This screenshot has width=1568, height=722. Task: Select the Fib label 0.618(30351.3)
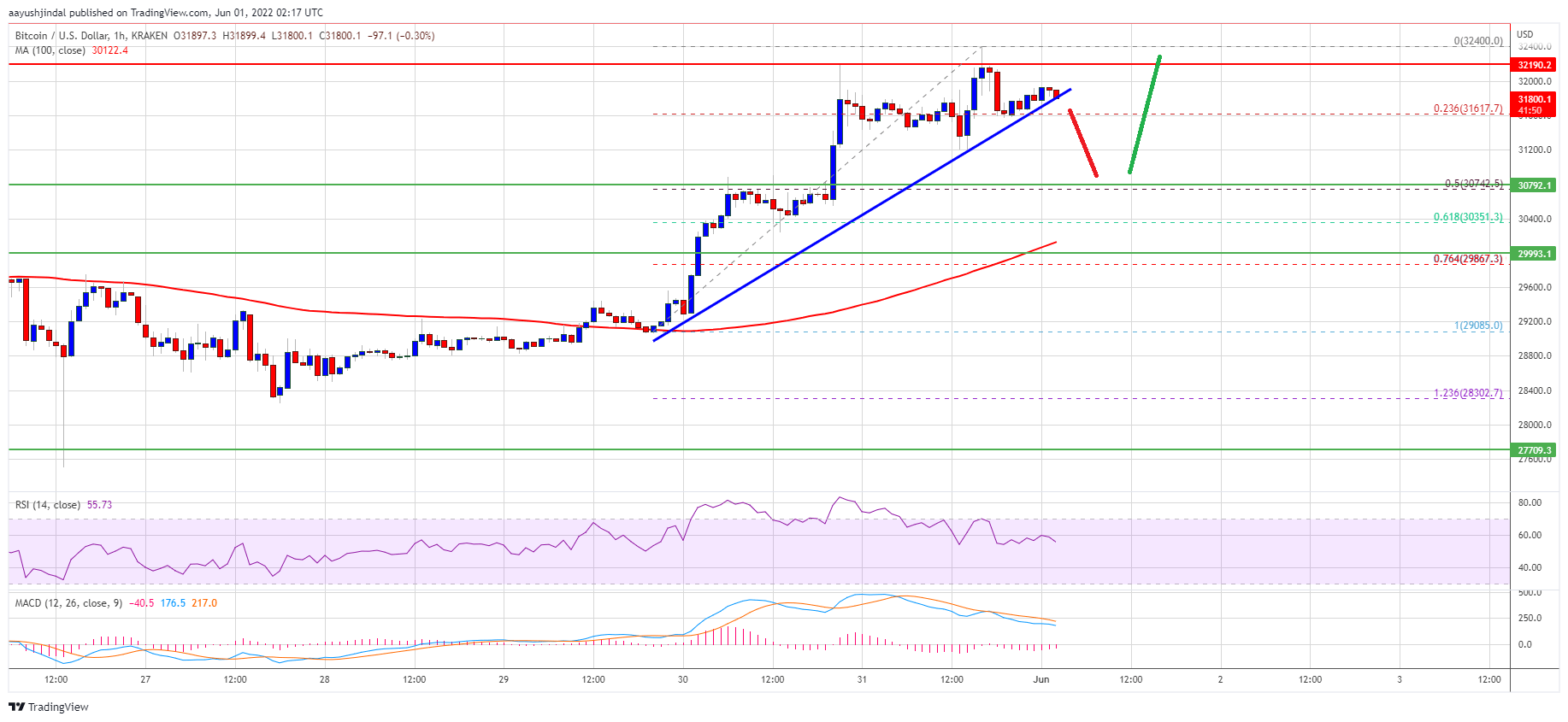coord(1468,217)
